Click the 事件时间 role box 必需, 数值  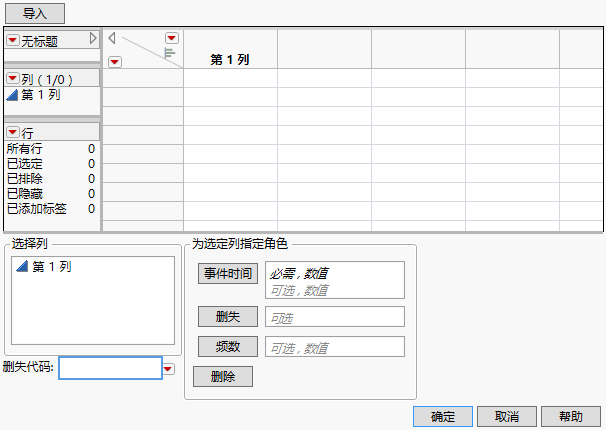(335, 280)
